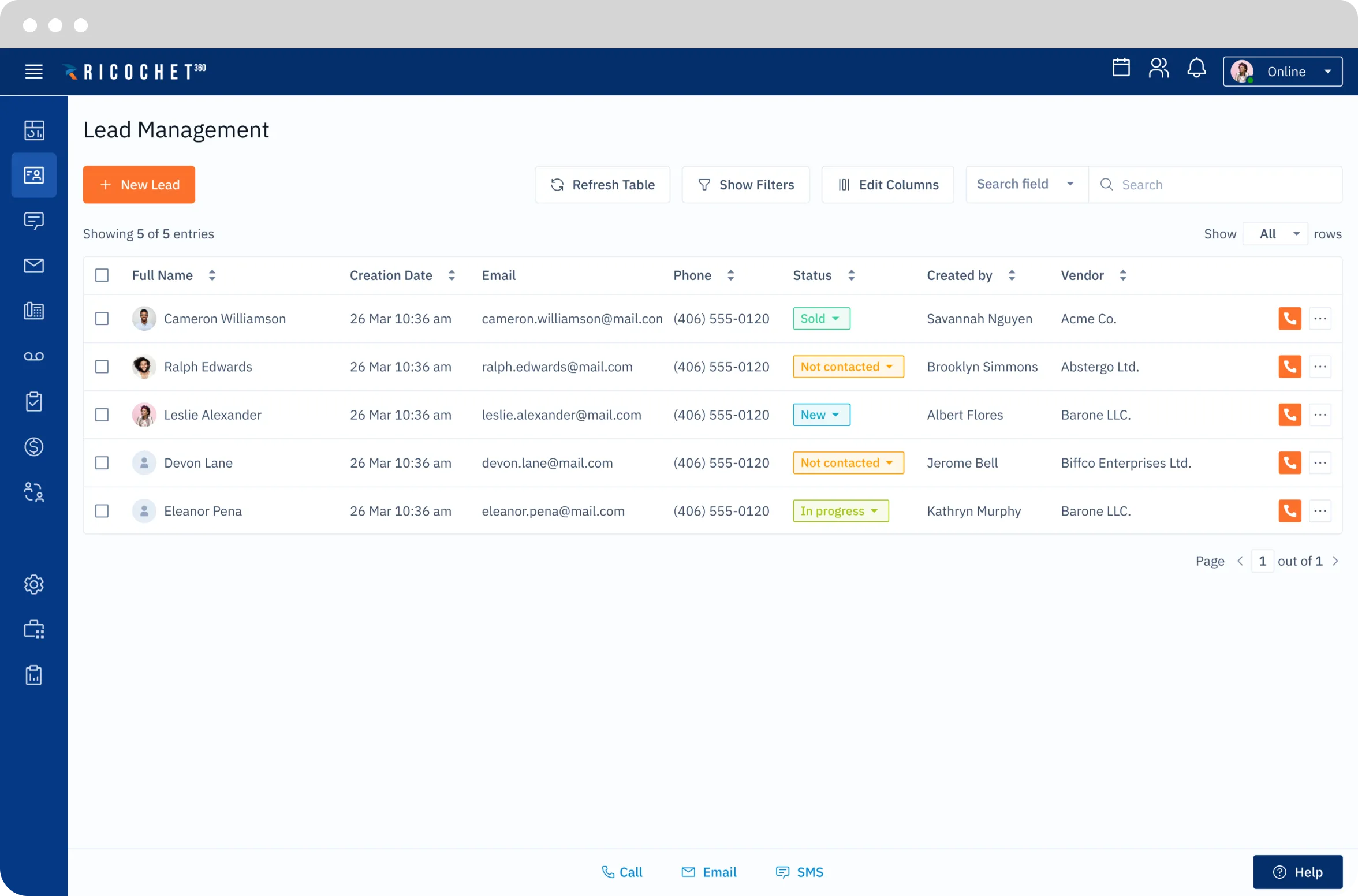Open the news/list sidebar icon
This screenshot has height=896, width=1358.
pyautogui.click(x=34, y=311)
